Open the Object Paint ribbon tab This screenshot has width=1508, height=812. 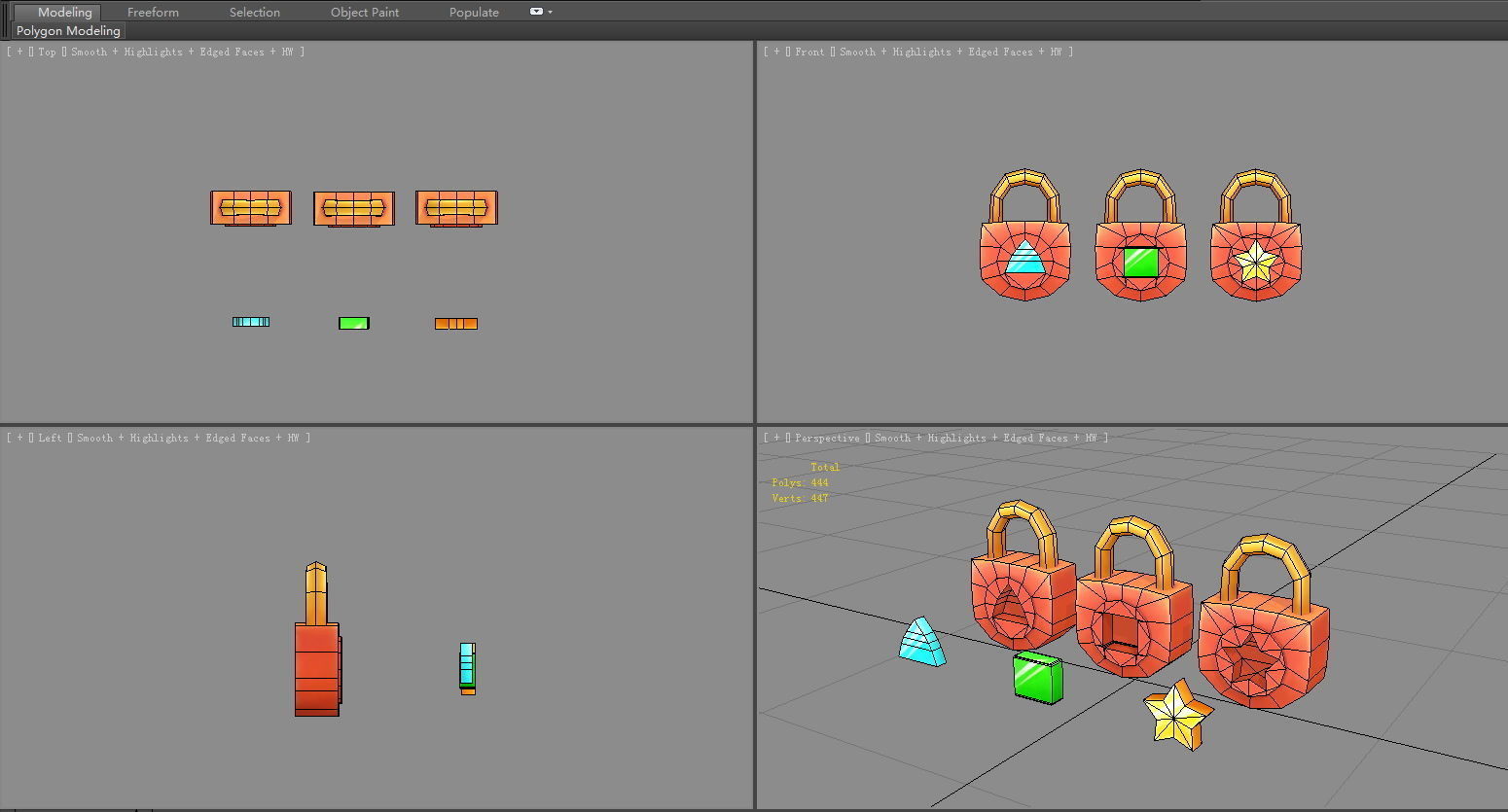click(x=365, y=12)
